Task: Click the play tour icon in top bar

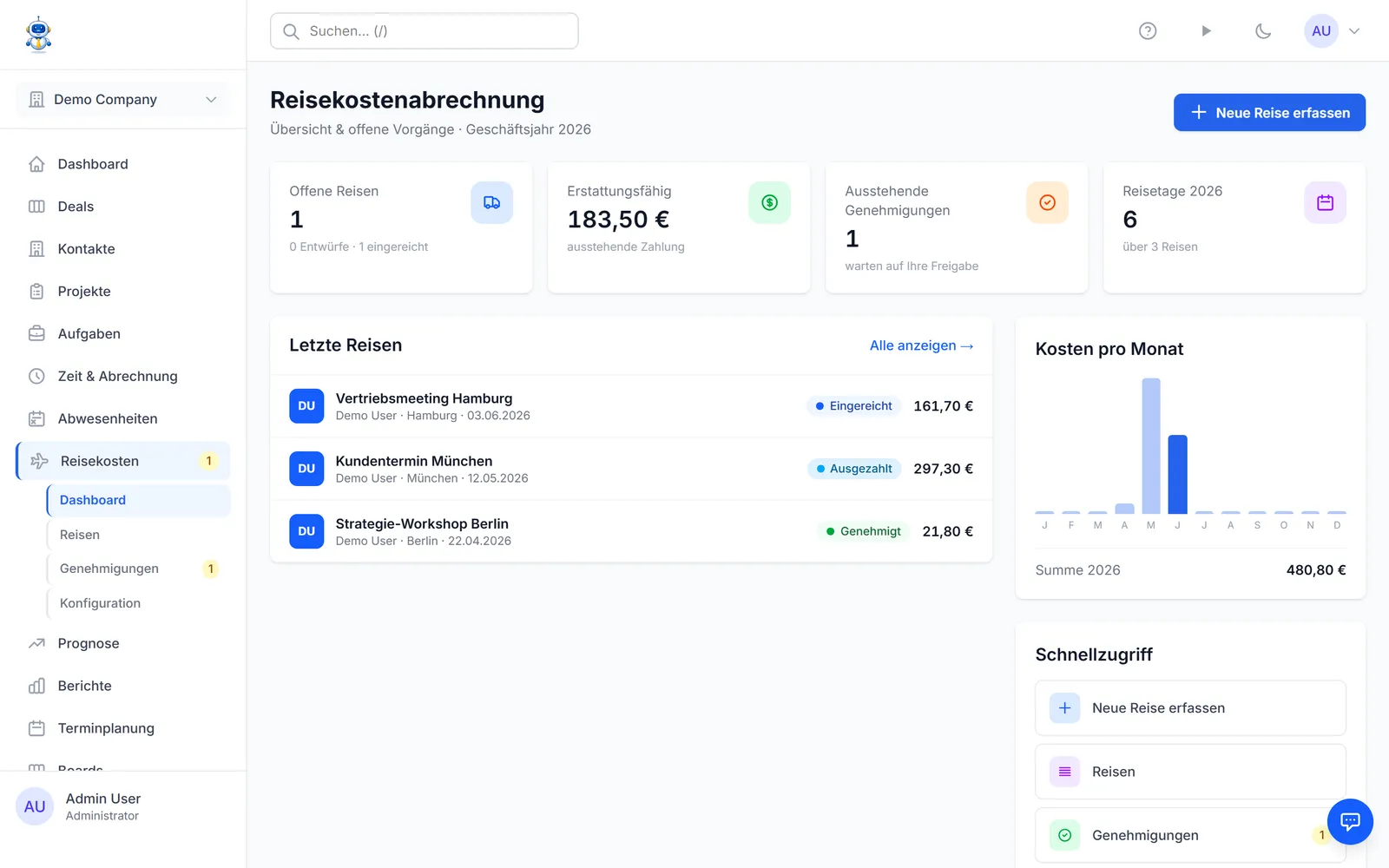Action: [x=1206, y=31]
